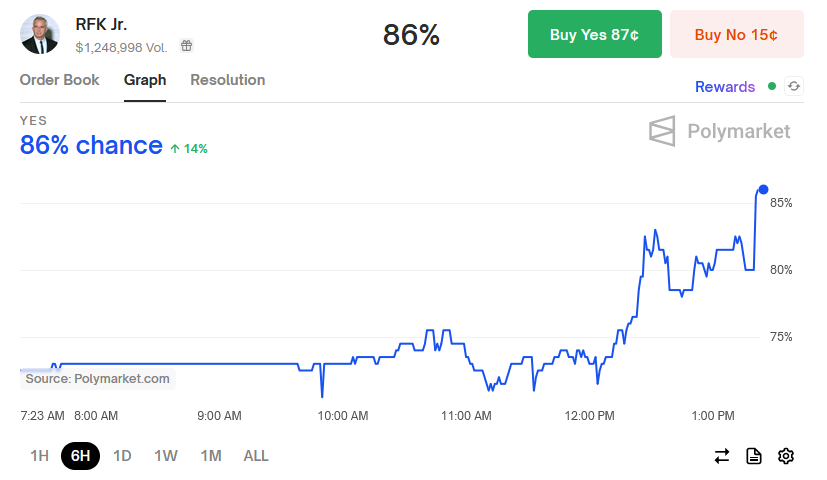Click the 12:00 PM axis label
Viewport: 827px width, 480px height.
[x=590, y=416]
